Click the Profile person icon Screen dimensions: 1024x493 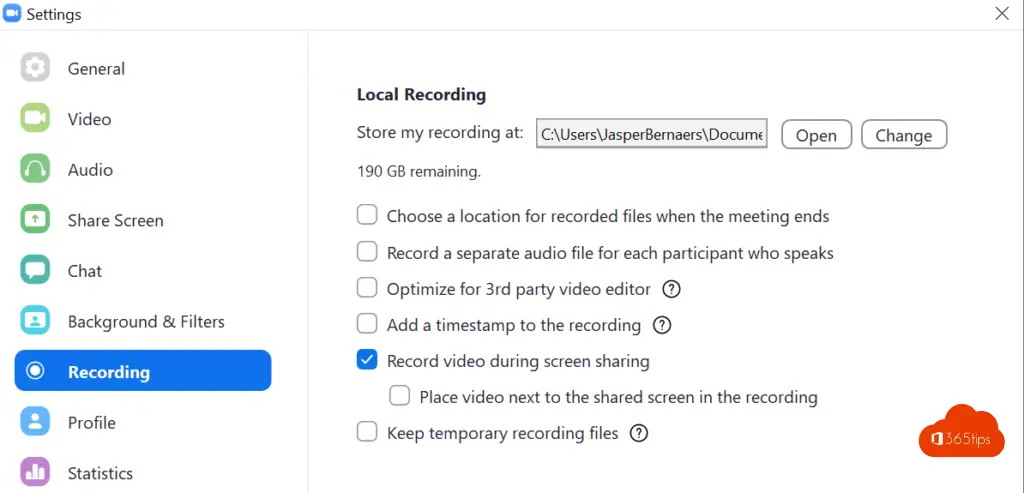pos(35,422)
